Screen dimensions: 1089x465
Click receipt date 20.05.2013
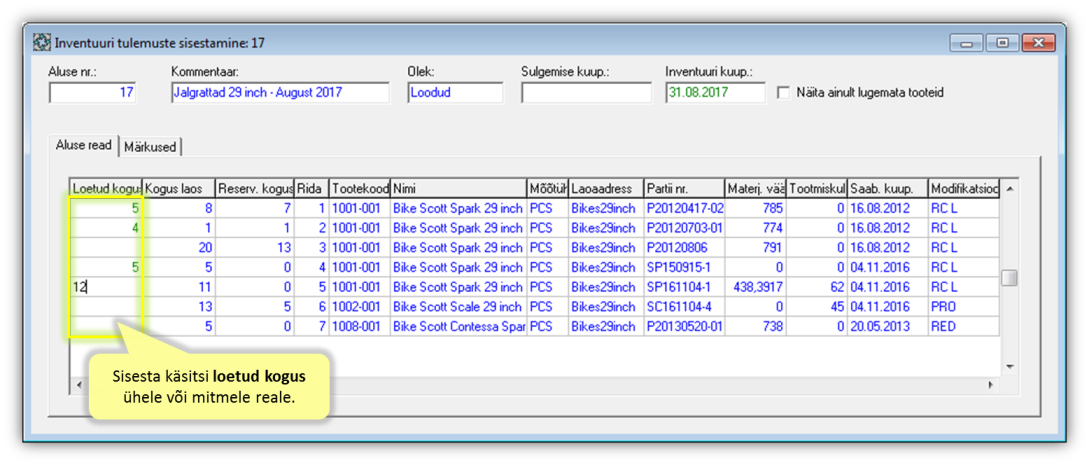[888, 326]
